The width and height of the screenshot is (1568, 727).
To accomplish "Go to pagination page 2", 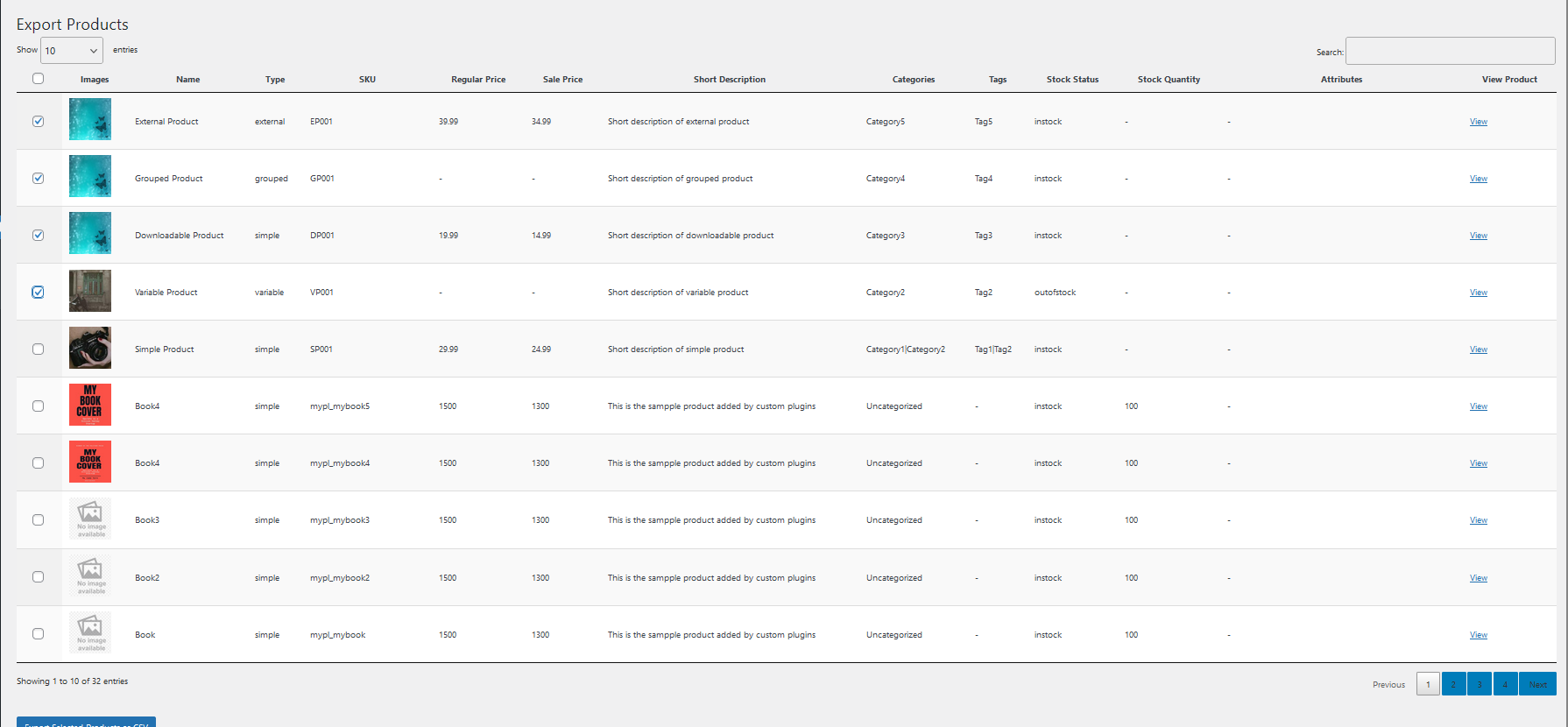I will 1453,684.
